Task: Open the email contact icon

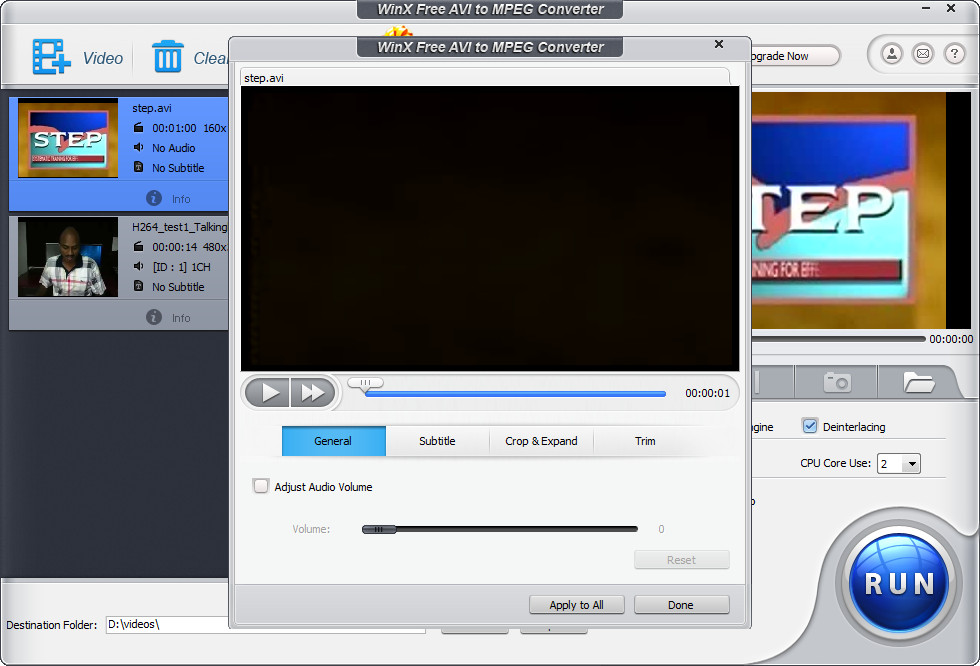Action: click(923, 54)
